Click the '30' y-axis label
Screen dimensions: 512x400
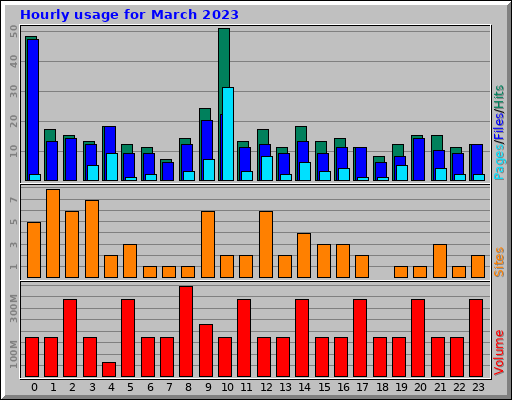pyautogui.click(x=14, y=91)
